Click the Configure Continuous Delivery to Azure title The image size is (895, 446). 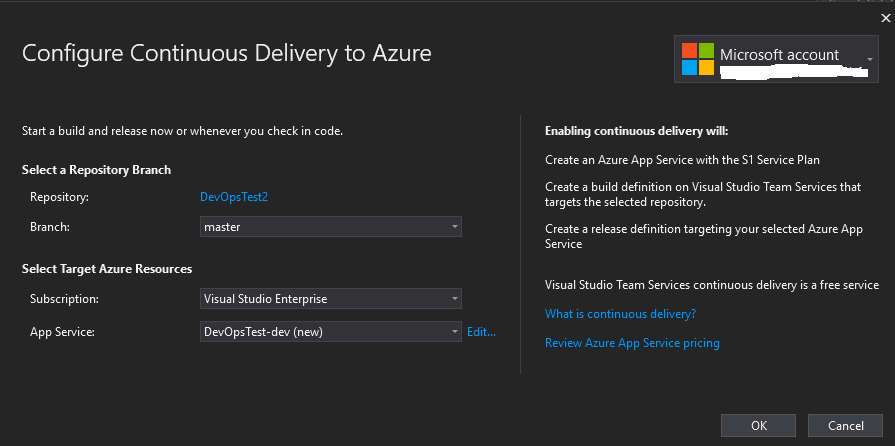click(227, 53)
